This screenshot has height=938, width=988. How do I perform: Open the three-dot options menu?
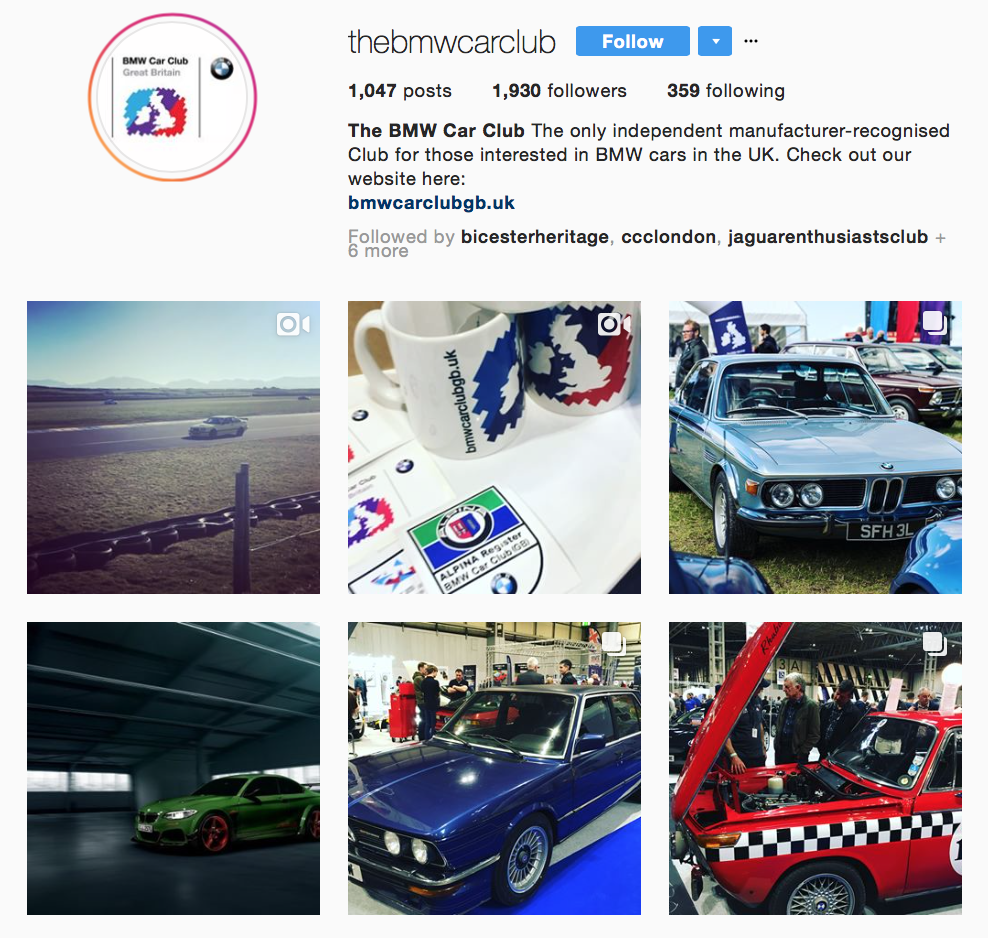[750, 41]
